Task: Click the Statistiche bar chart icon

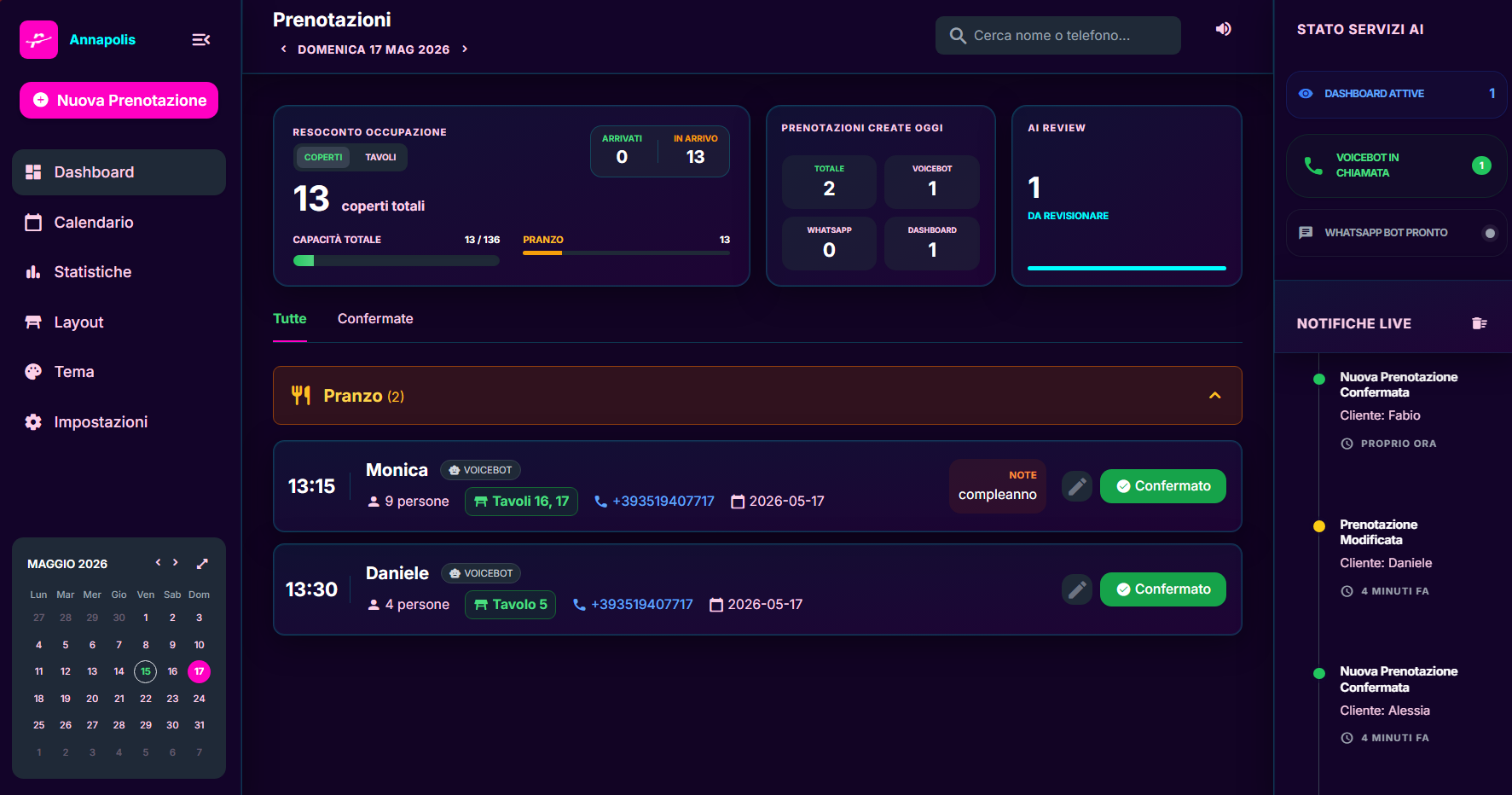Action: tap(33, 272)
